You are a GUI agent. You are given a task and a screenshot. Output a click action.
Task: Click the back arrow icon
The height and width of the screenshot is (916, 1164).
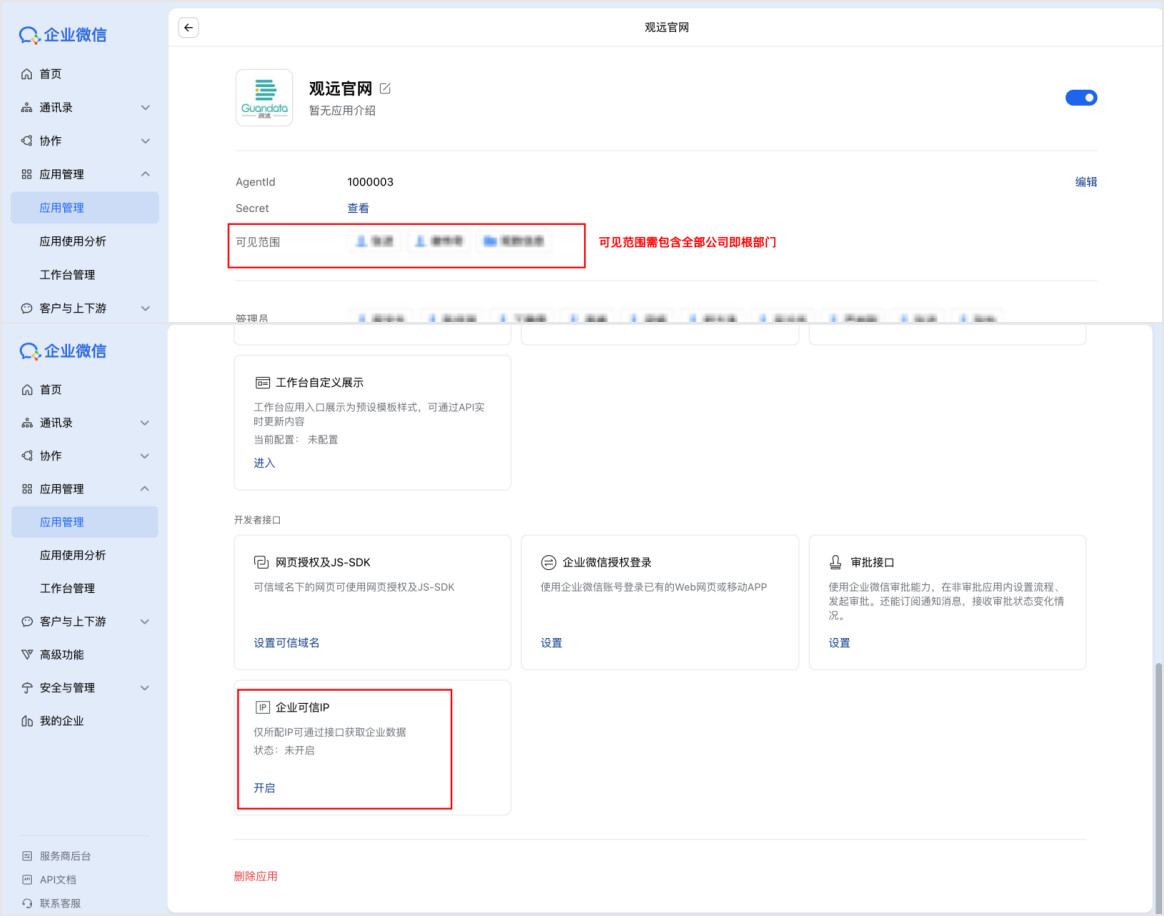point(188,28)
